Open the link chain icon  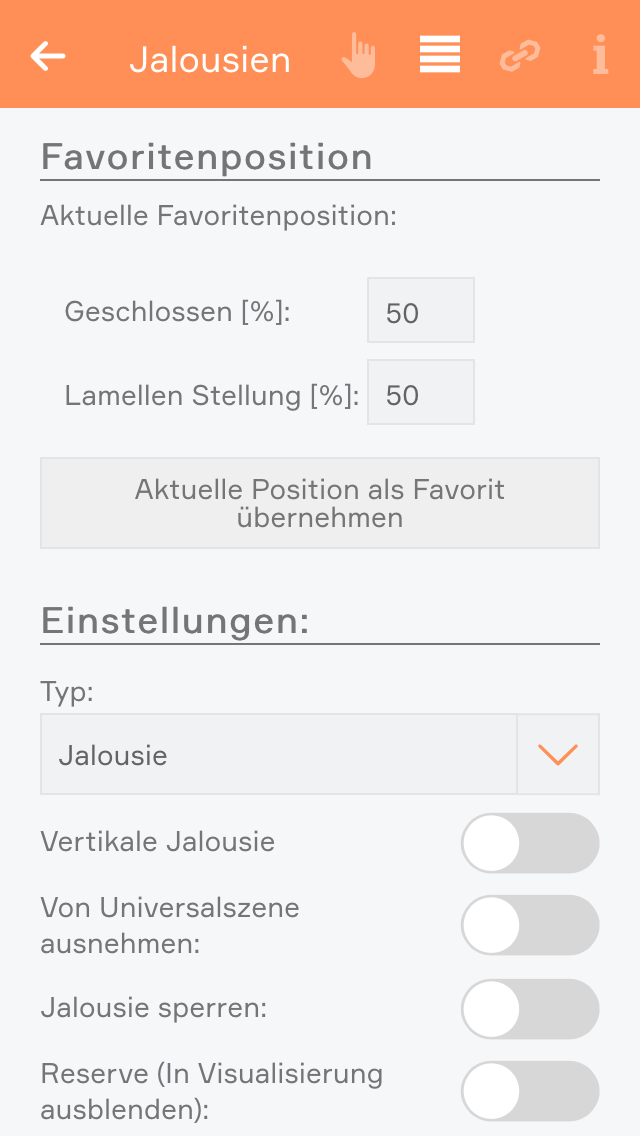point(519,56)
